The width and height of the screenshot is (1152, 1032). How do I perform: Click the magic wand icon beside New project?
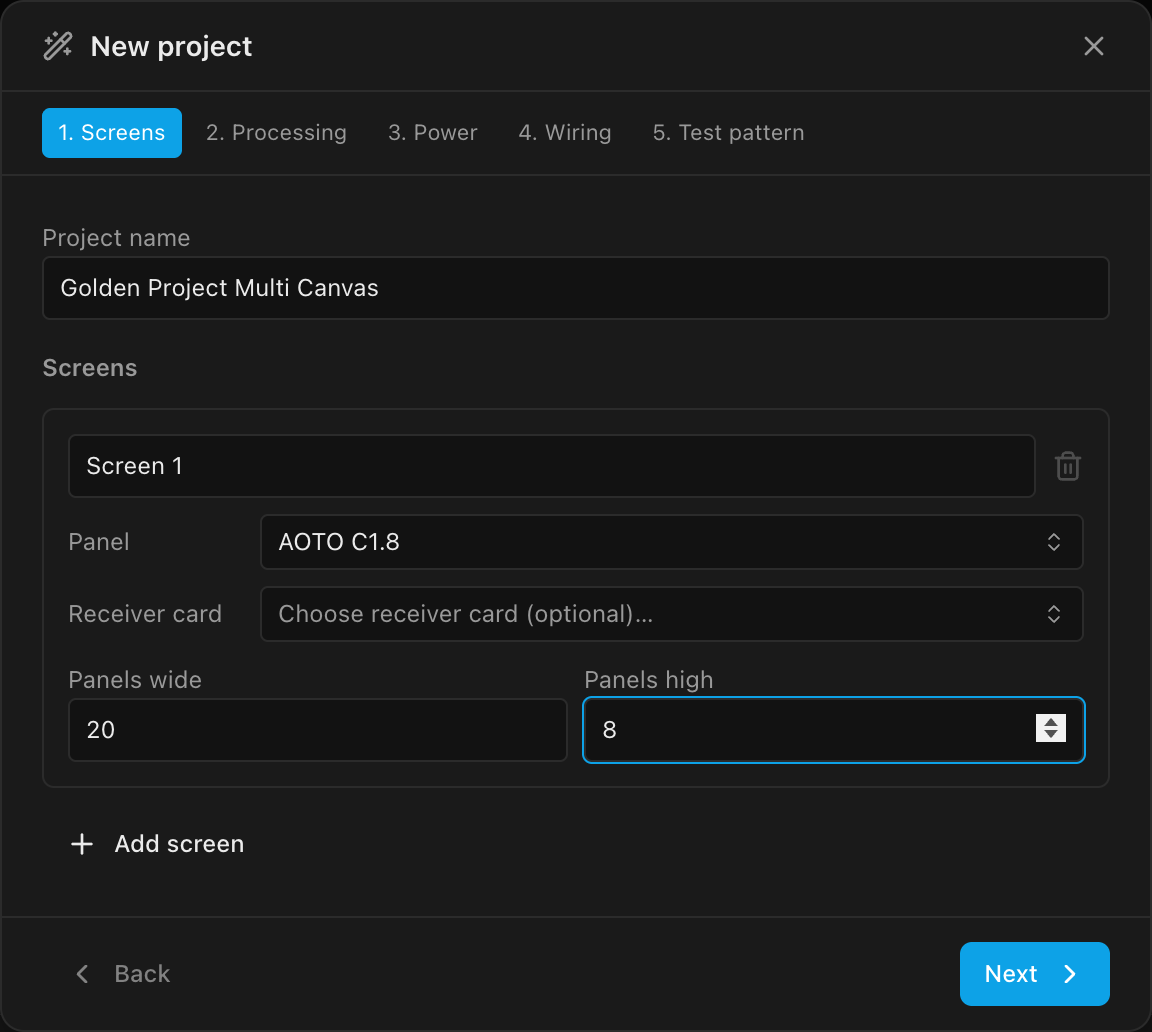pos(58,46)
